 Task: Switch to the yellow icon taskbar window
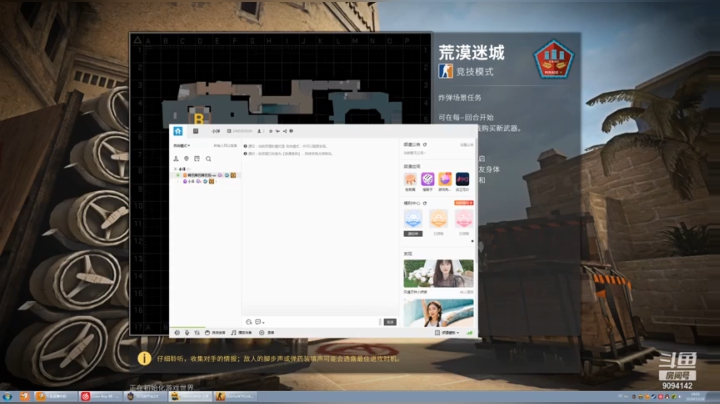pyautogui.click(x=191, y=396)
